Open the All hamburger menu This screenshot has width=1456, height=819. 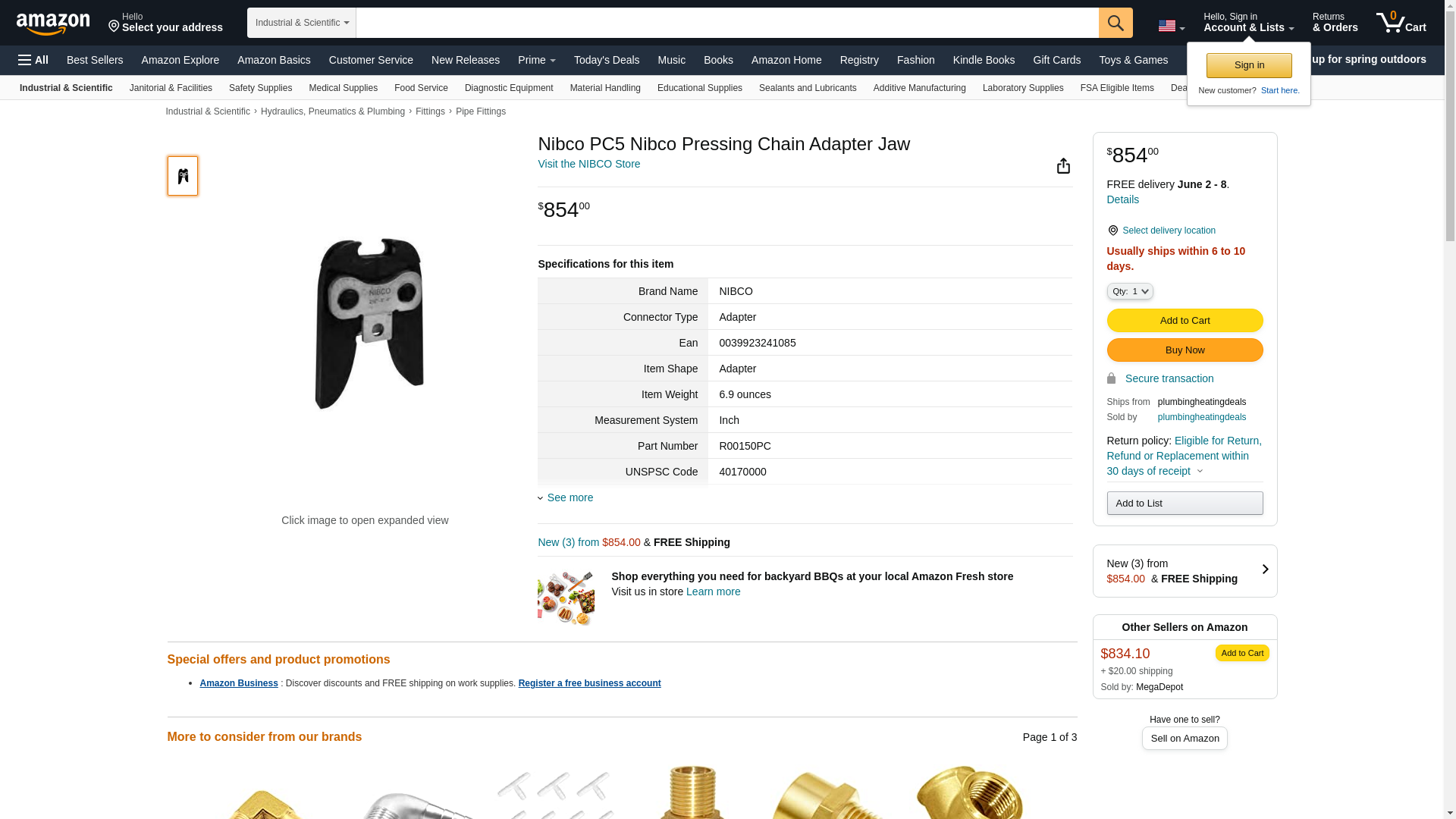(33, 60)
